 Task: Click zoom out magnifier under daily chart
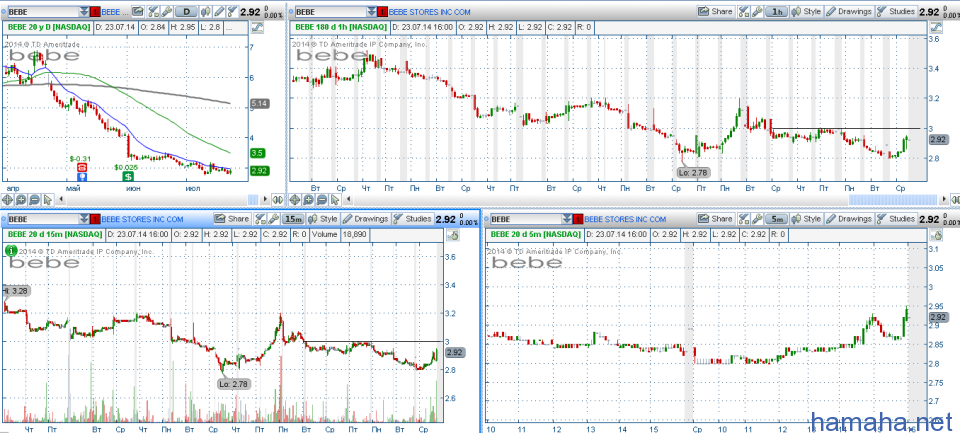pyautogui.click(x=34, y=200)
